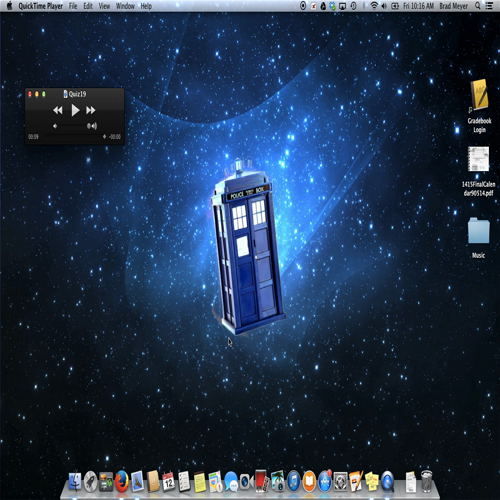Open the Trash in the Dock
This screenshot has height=500, width=500.
click(x=427, y=481)
